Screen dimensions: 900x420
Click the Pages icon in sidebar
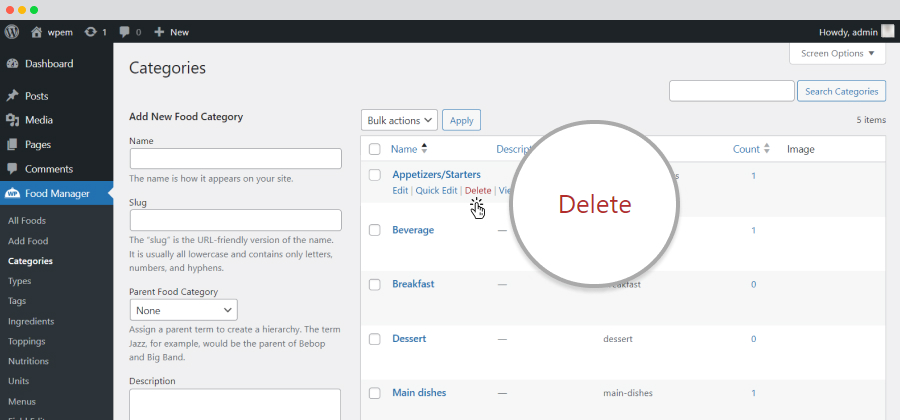[13, 145]
